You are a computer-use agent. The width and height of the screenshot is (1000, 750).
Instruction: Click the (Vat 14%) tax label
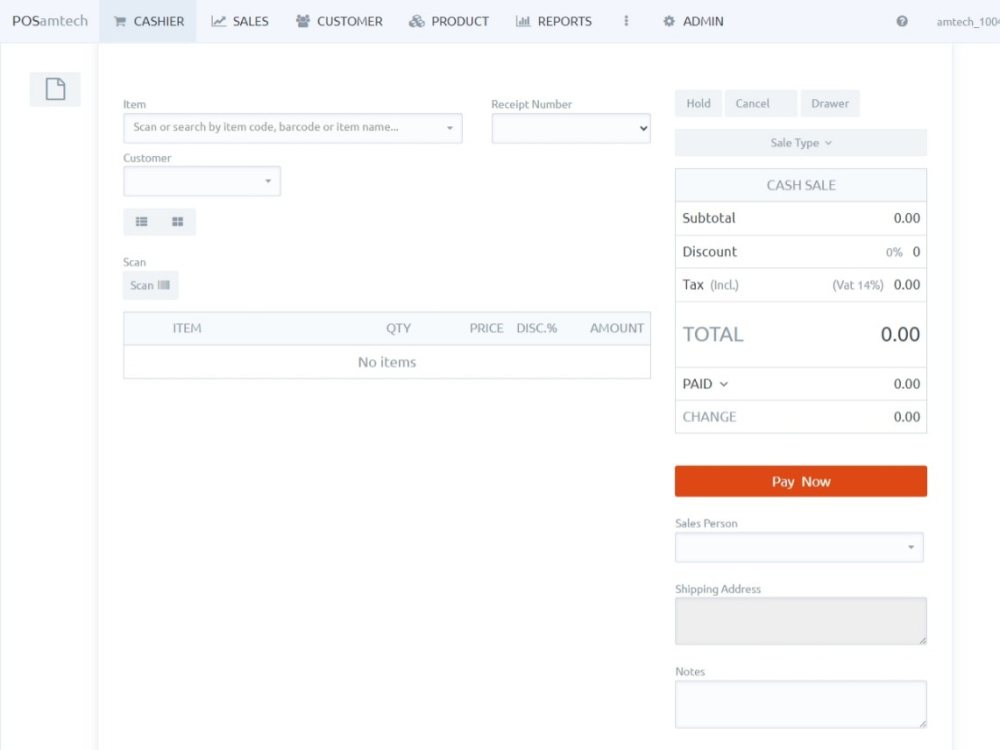[x=857, y=285]
